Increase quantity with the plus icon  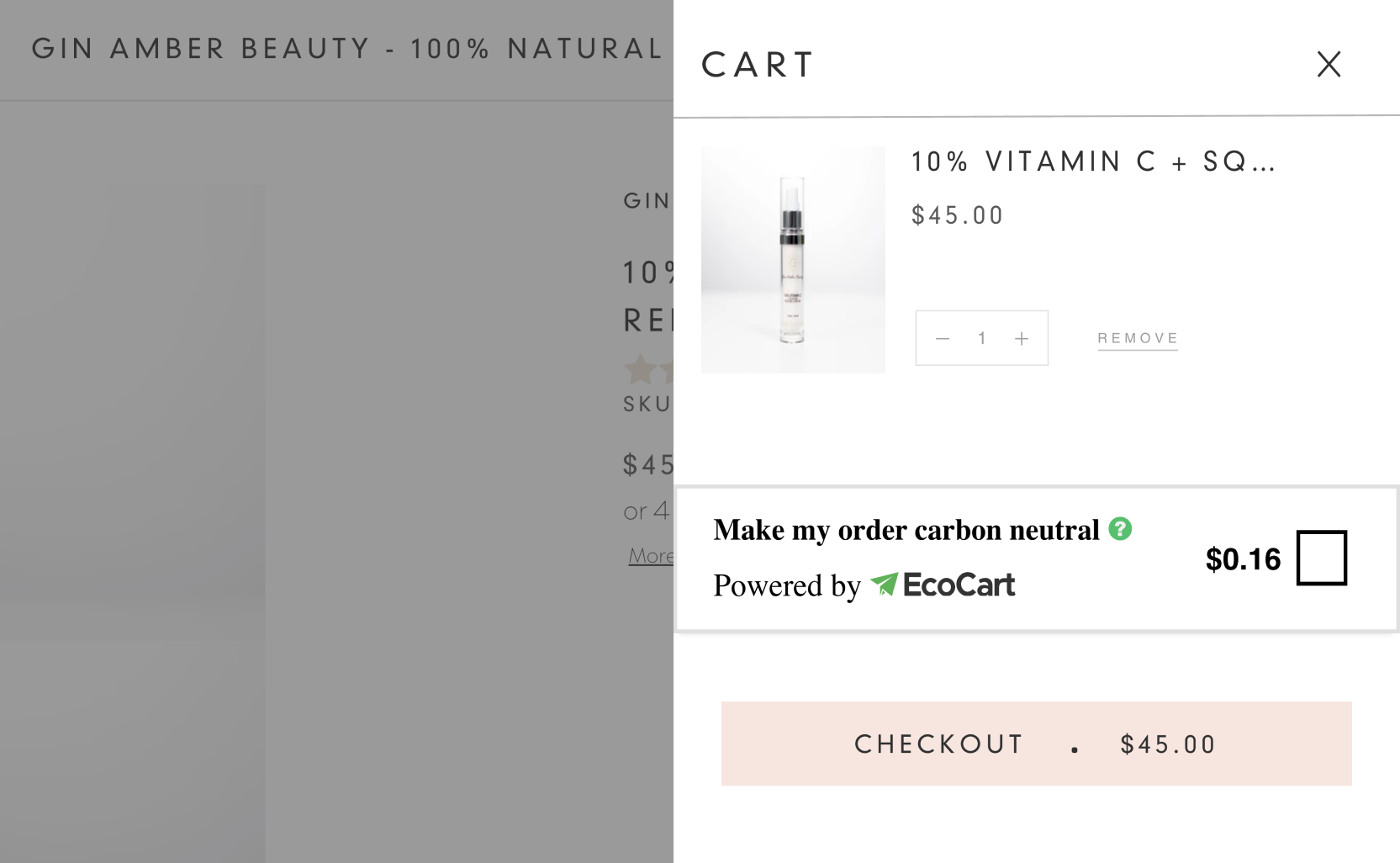coord(1022,338)
